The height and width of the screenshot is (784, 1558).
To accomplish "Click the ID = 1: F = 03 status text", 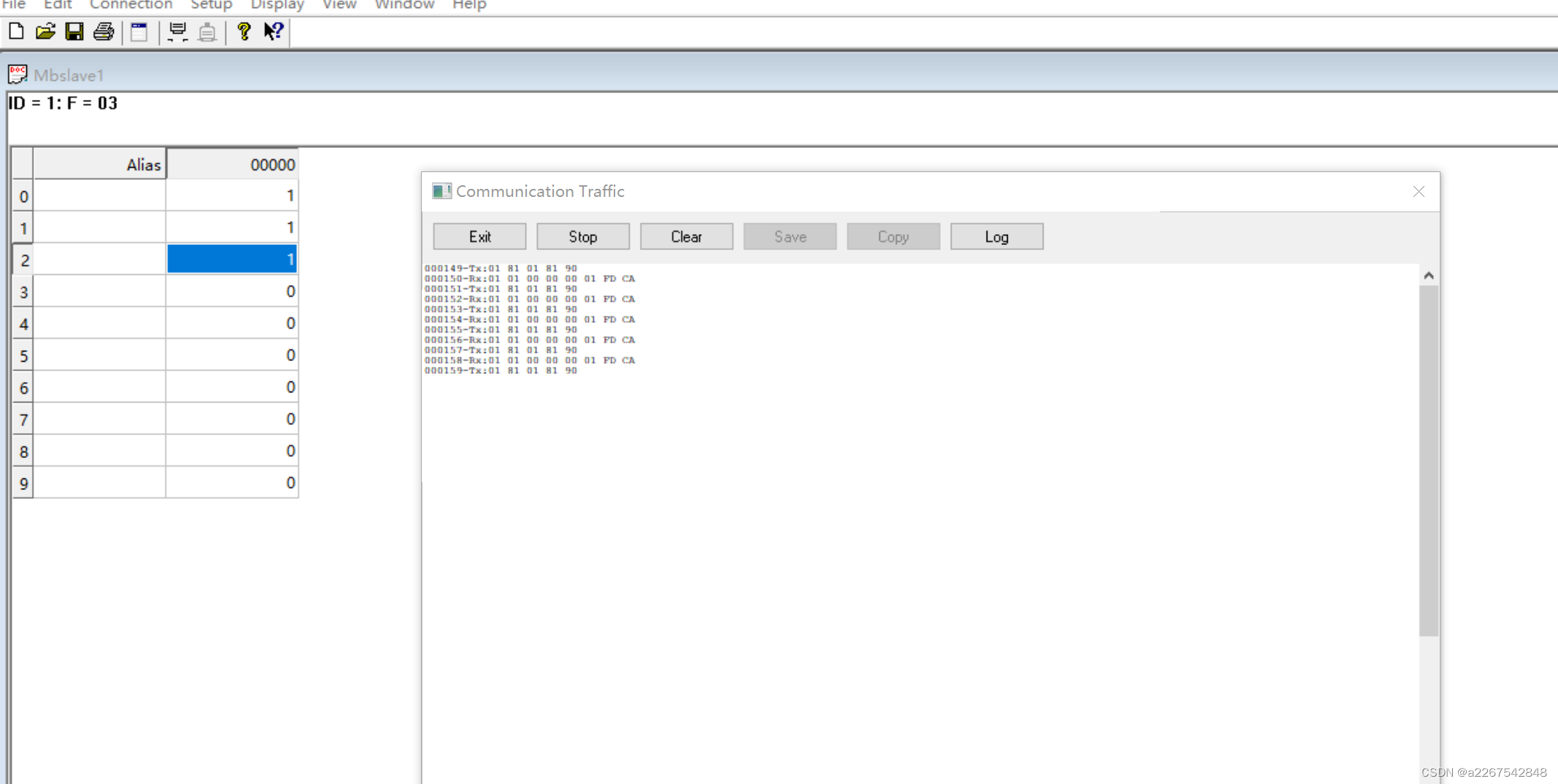I will [x=63, y=103].
